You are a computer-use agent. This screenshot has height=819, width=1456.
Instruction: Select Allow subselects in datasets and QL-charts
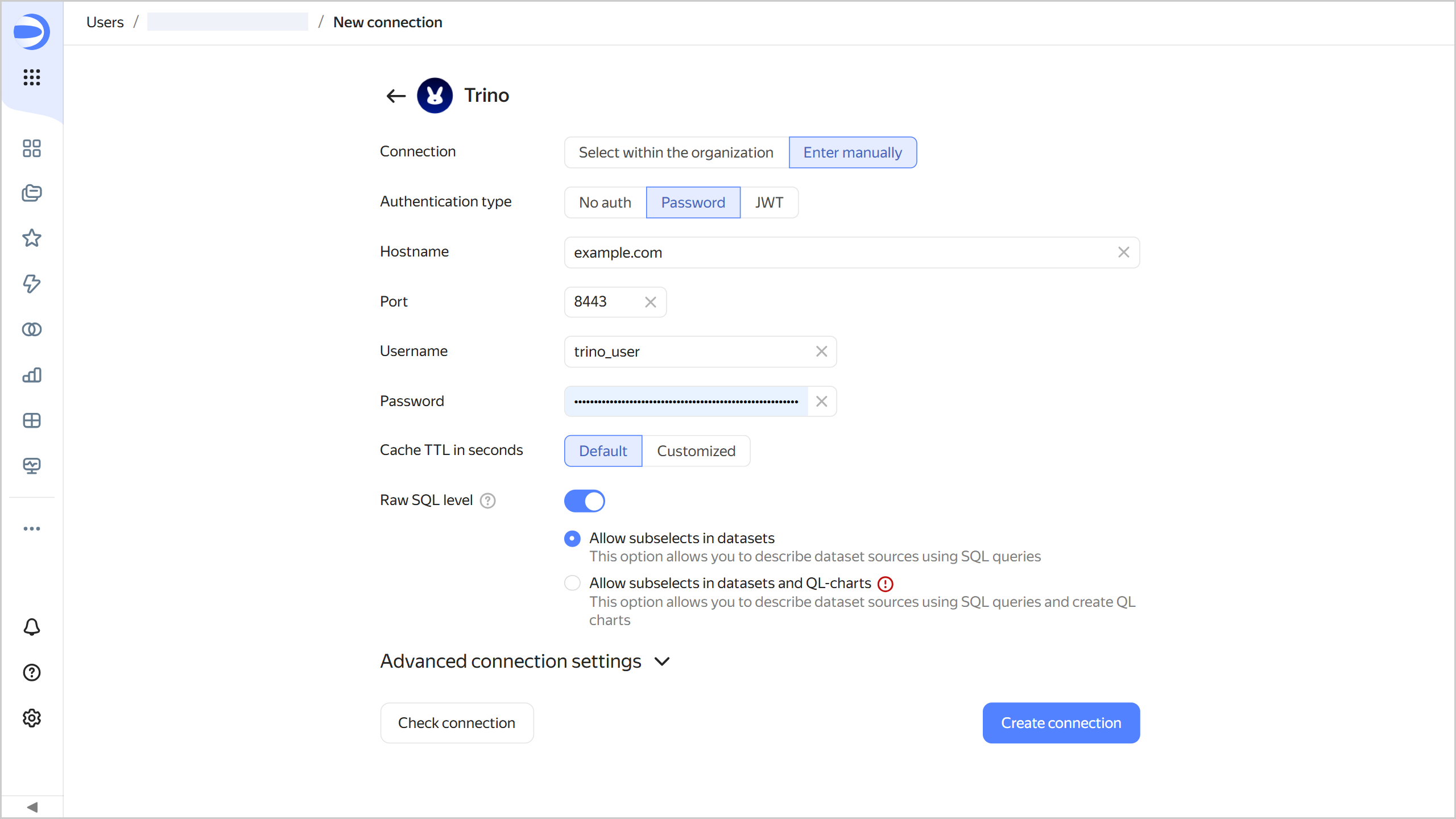tap(572, 583)
